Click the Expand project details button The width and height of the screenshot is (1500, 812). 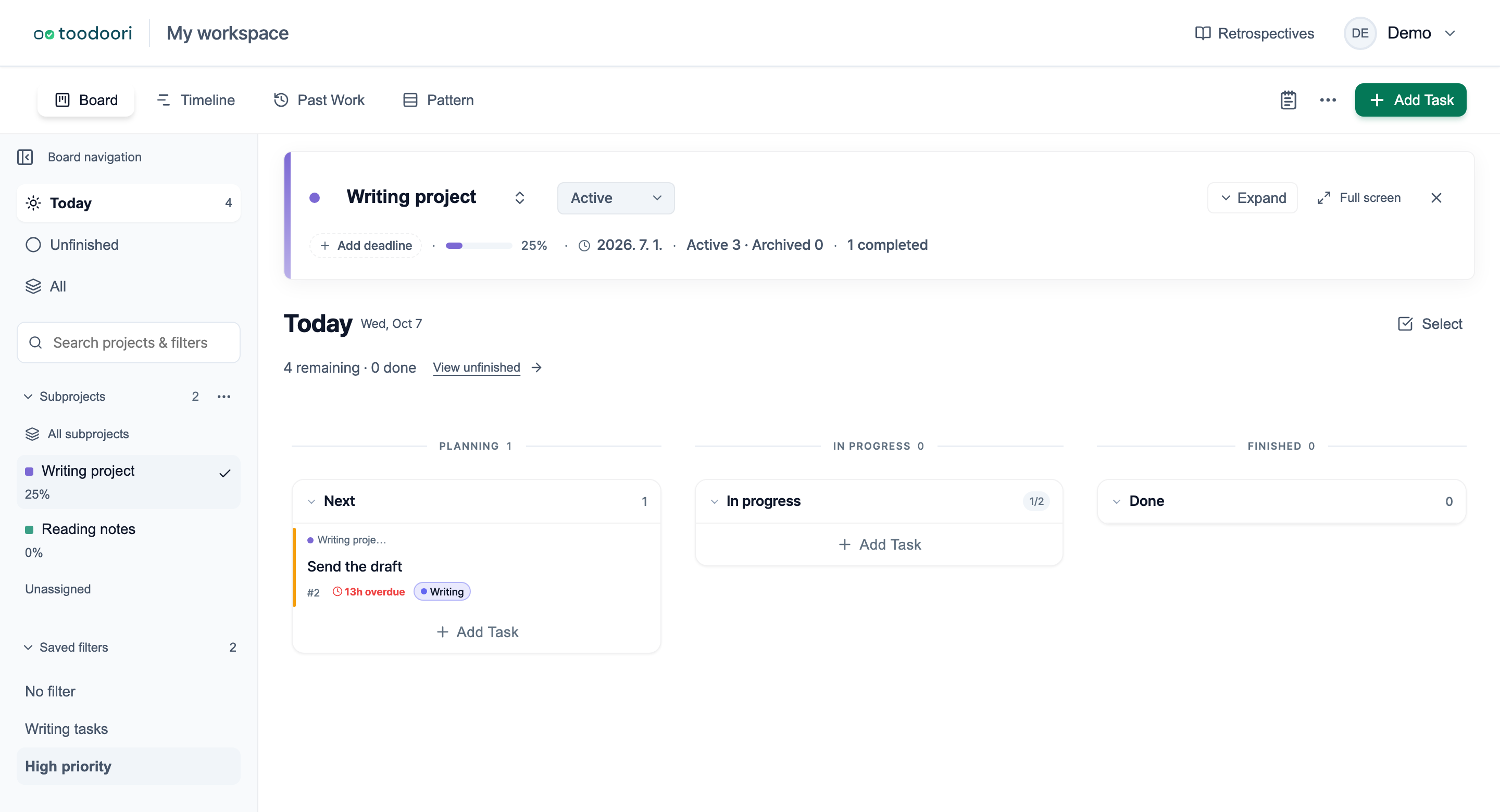tap(1253, 198)
